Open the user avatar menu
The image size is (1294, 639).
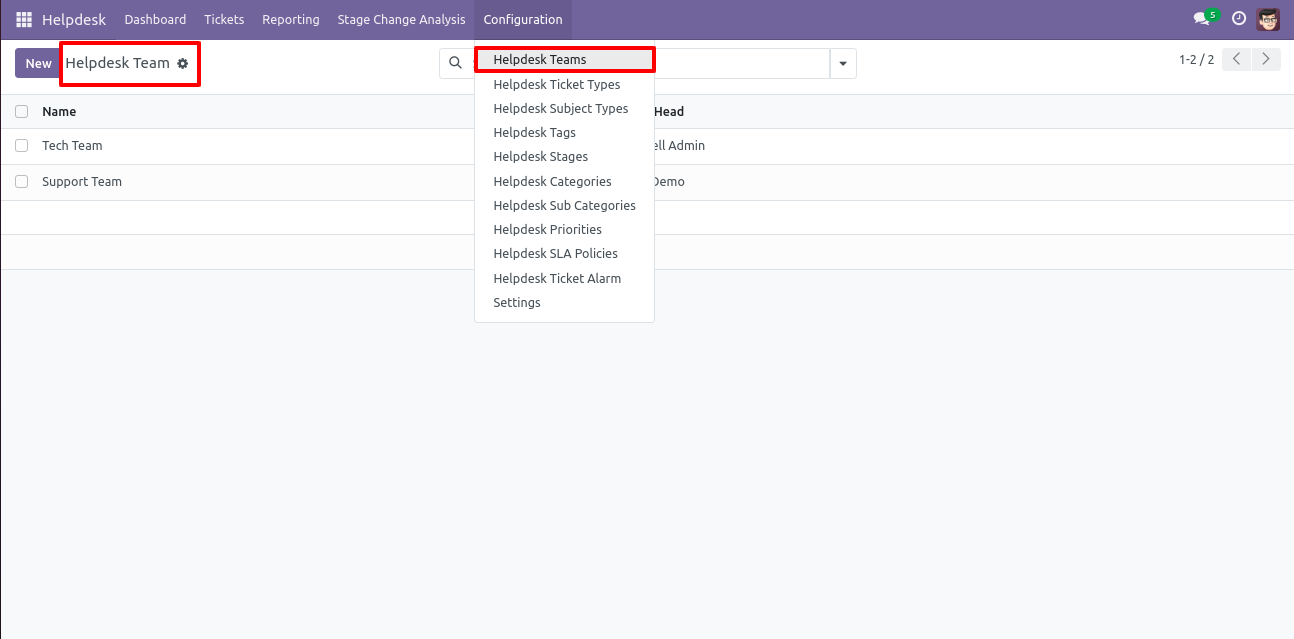1268,19
